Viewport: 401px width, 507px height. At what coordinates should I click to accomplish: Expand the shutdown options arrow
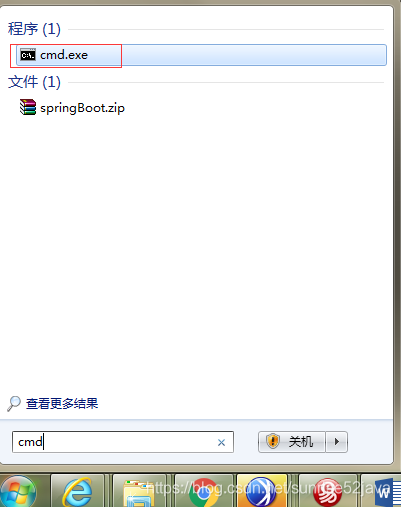point(337,442)
